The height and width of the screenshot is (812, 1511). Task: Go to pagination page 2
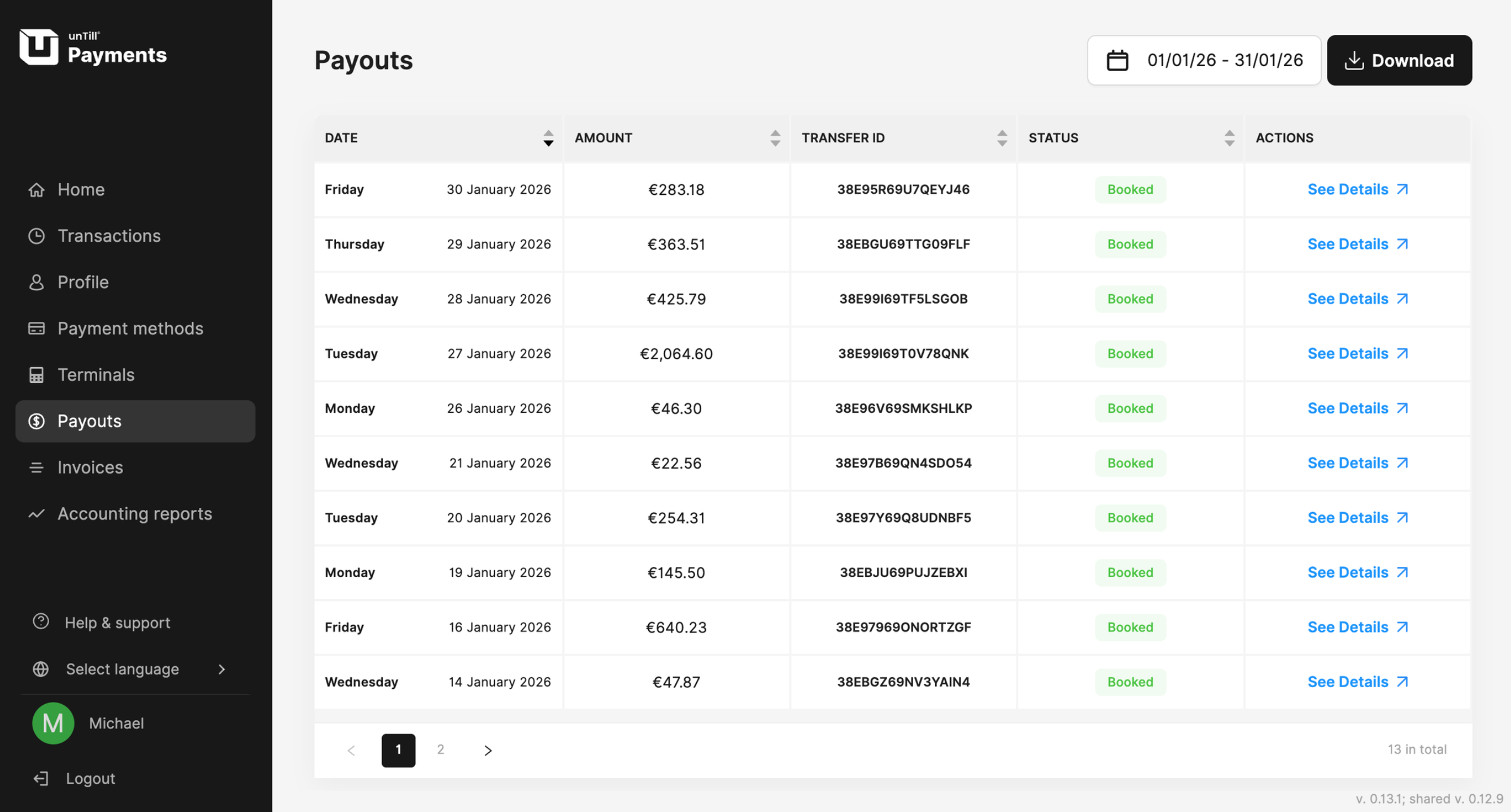440,750
